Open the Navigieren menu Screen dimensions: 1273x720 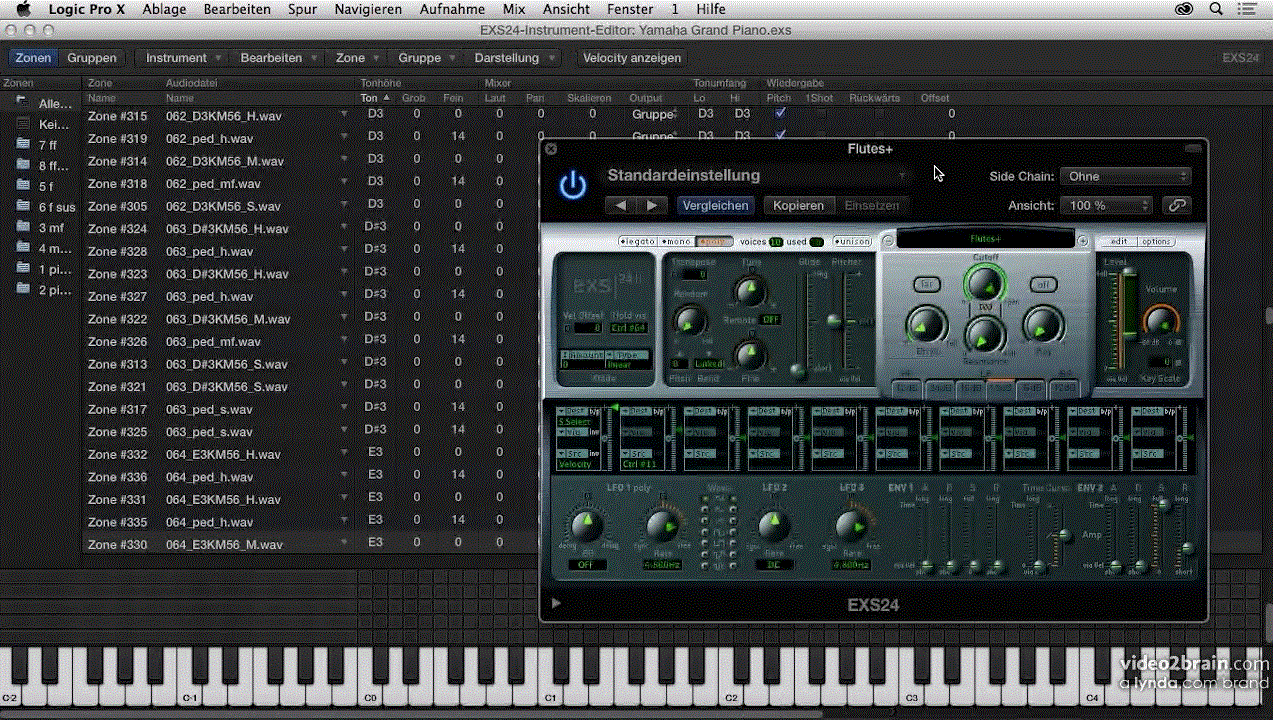pyautogui.click(x=368, y=9)
